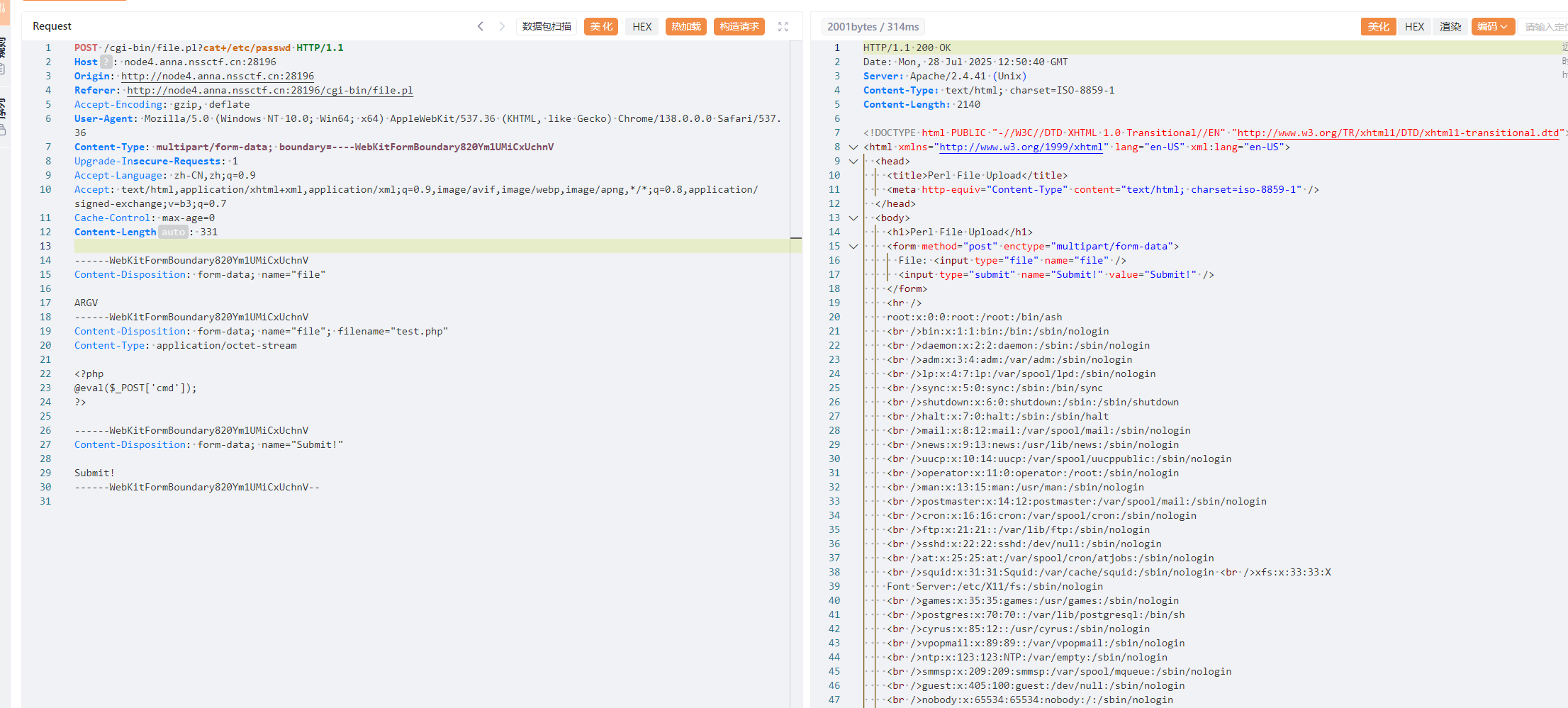Click the auto tag beside Content-Length
The height and width of the screenshot is (708, 1568).
pos(173,232)
